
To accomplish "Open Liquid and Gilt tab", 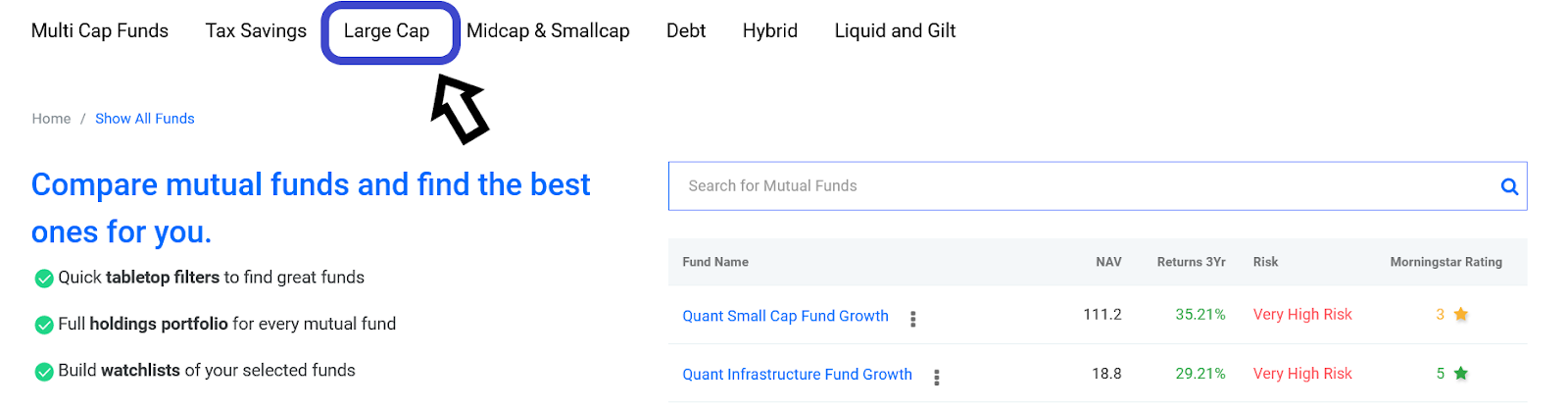I will coord(895,30).
